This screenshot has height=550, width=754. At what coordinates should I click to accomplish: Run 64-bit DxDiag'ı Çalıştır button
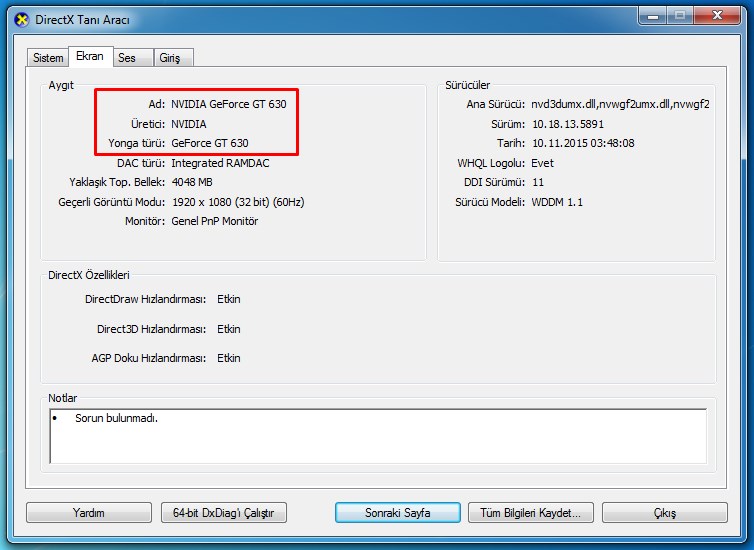(x=224, y=513)
